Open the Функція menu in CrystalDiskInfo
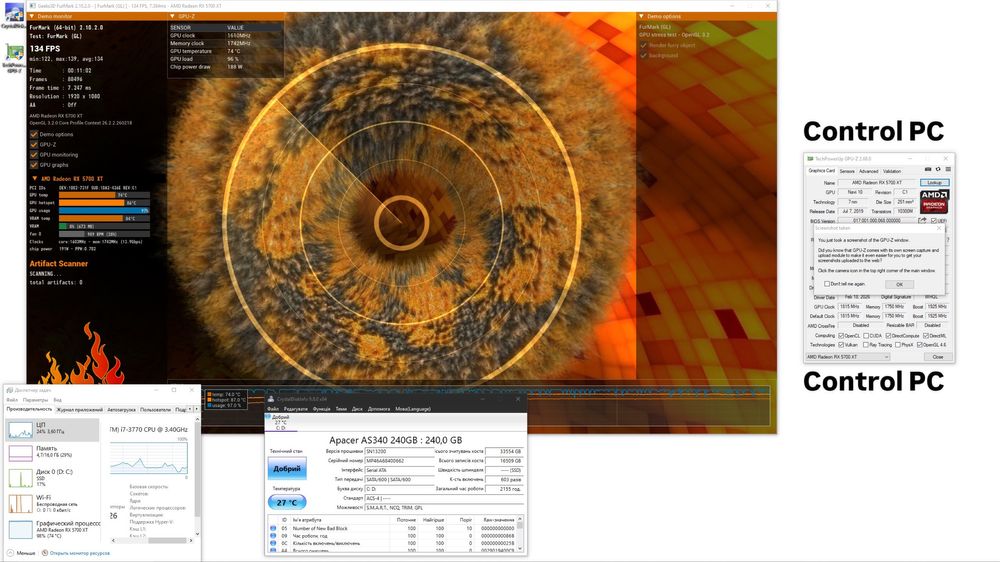The width and height of the screenshot is (1000, 562). tap(321, 409)
